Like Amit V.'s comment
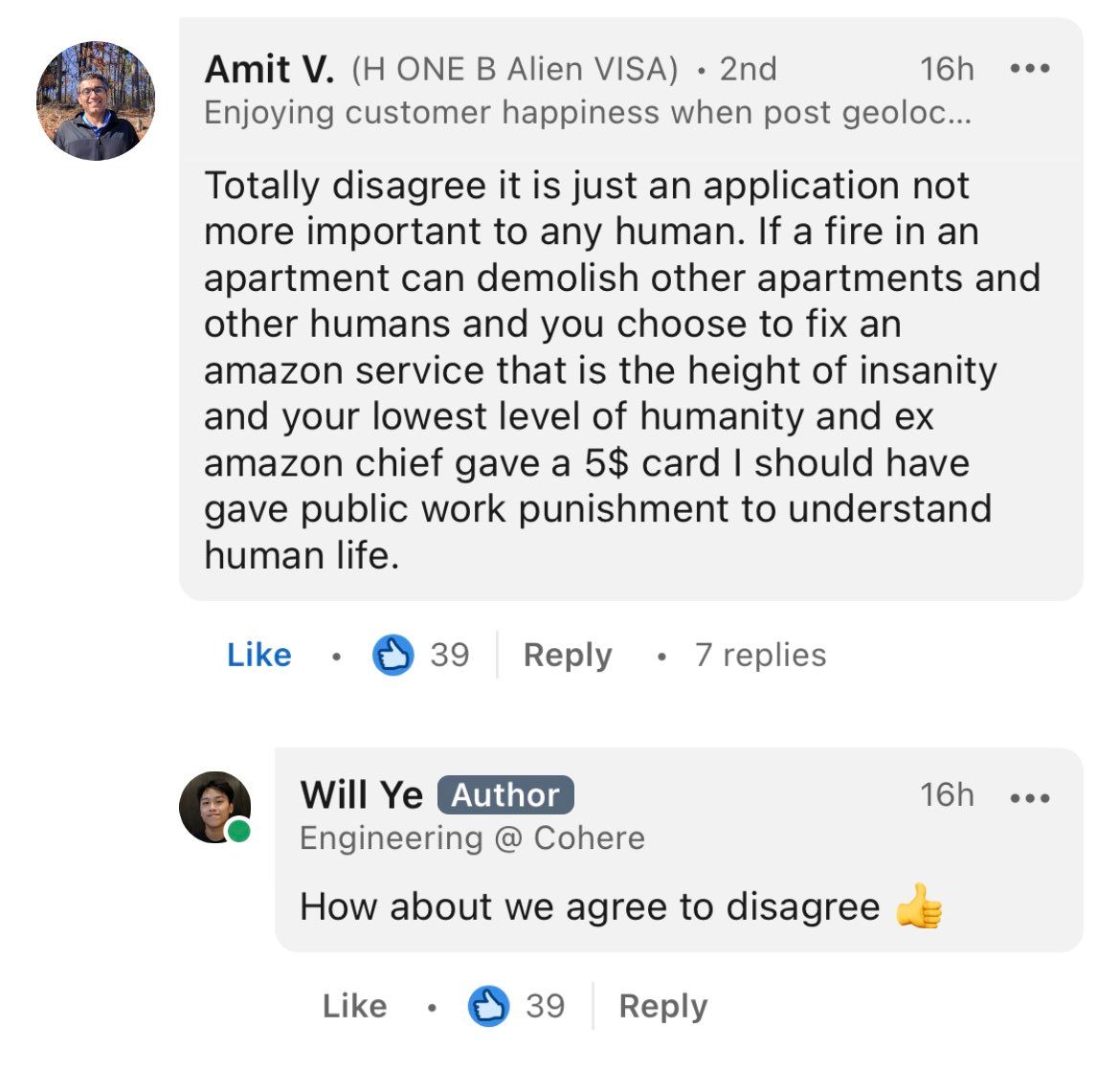Image resolution: width=1120 pixels, height=1071 pixels. click(259, 655)
